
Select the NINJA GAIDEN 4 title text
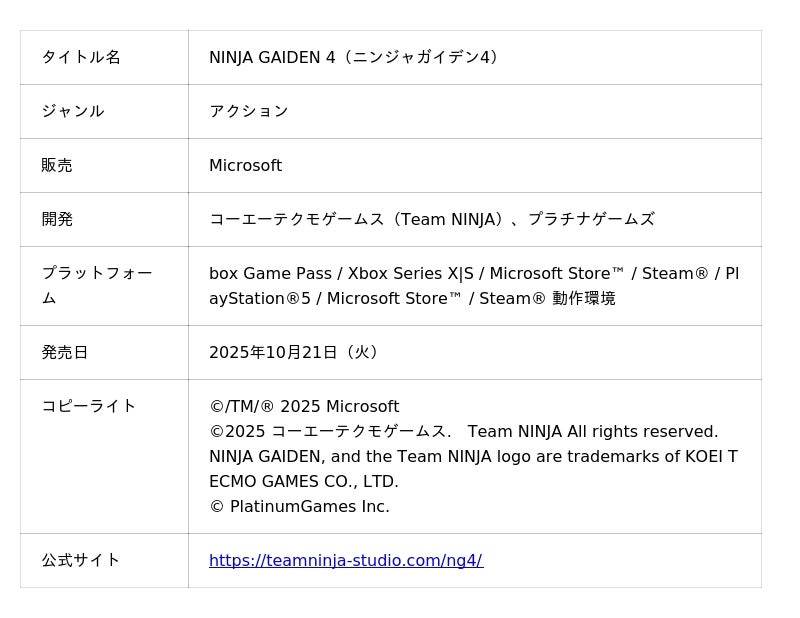[354, 57]
